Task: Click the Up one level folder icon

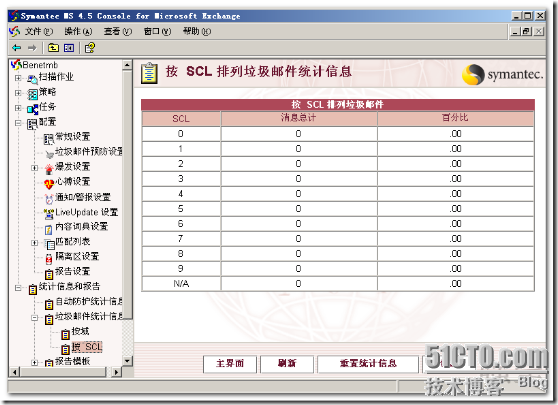Action: [x=53, y=48]
